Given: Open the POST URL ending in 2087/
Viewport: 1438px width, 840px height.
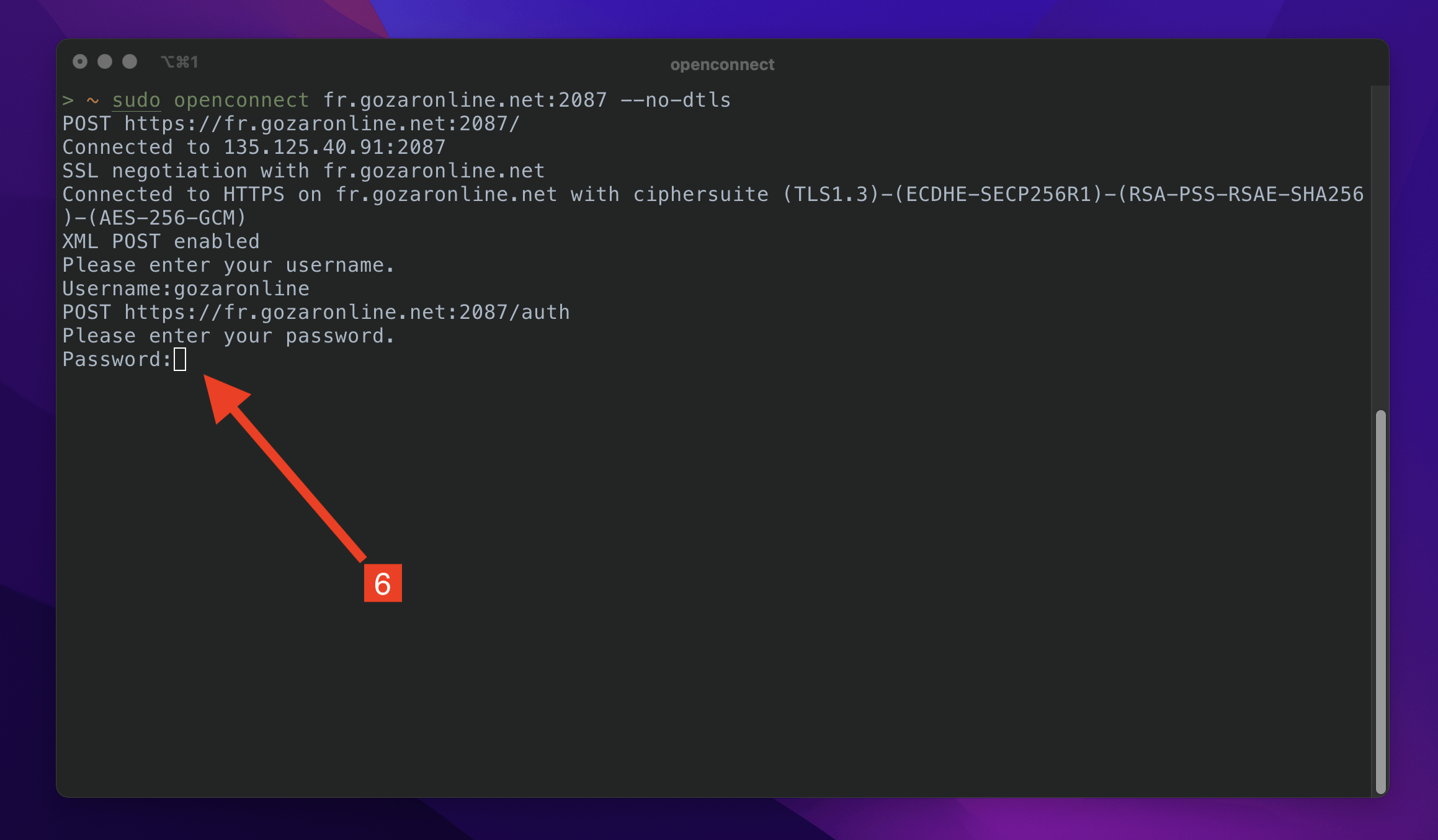Looking at the screenshot, I should [x=322, y=123].
